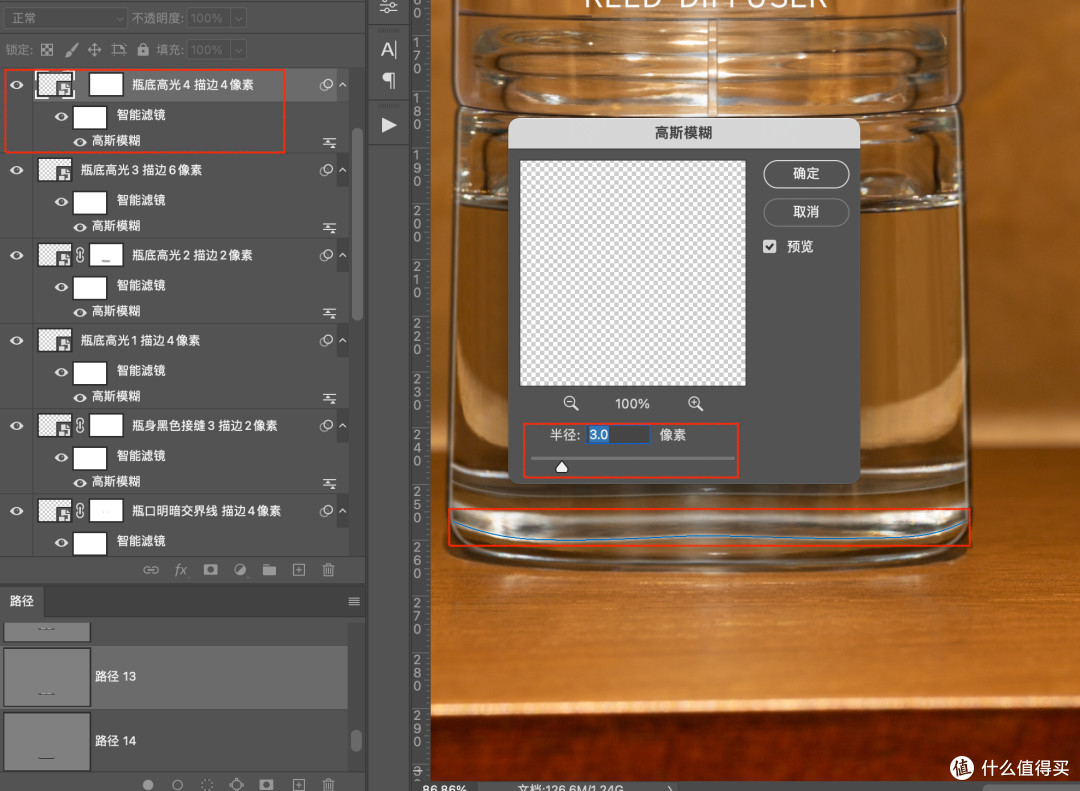Click the delete layer trash icon
Image resolution: width=1080 pixels, height=791 pixels.
[329, 570]
